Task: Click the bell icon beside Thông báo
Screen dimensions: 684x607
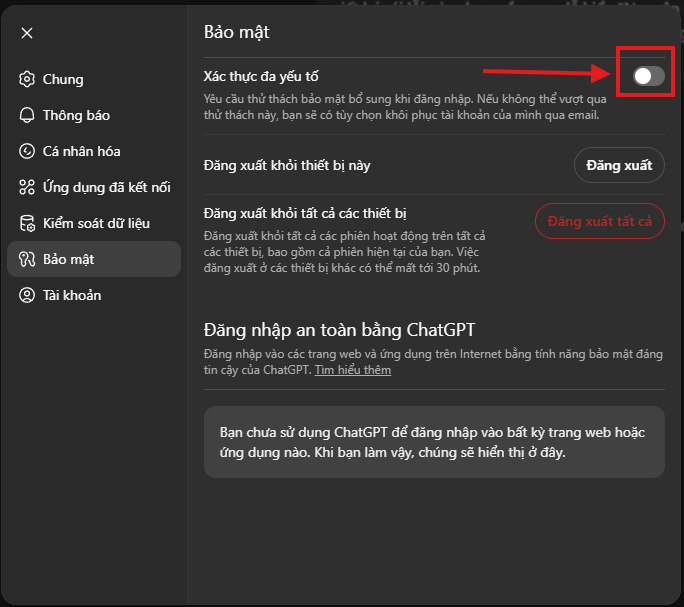Action: click(x=27, y=115)
